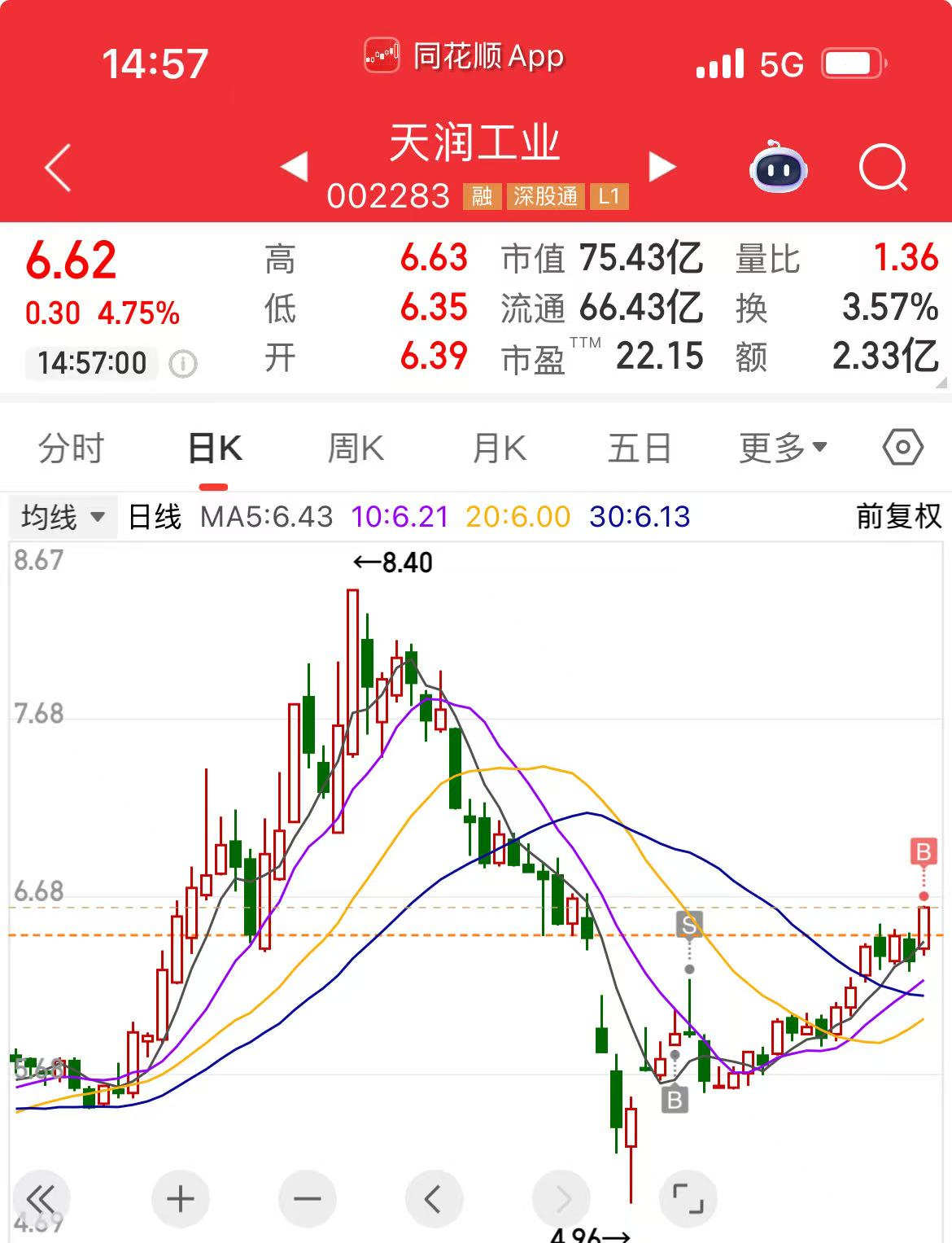
Task: Tap the gray B buy marker
Action: (674, 1100)
